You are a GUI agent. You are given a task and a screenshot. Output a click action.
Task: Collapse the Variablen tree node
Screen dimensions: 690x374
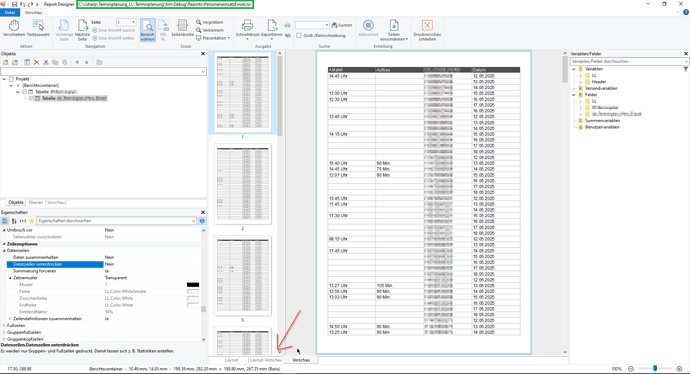[574, 69]
